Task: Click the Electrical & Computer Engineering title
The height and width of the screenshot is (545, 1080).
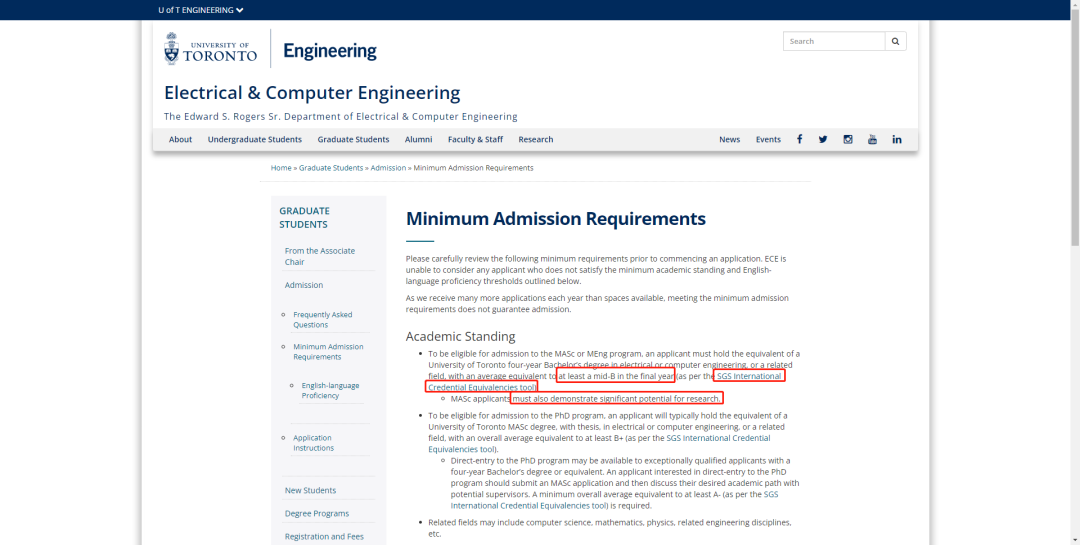Action: (312, 92)
